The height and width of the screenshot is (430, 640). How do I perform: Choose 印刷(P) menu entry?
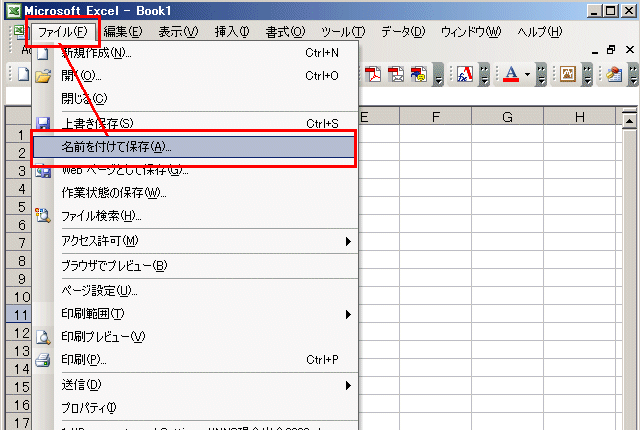tap(196, 360)
